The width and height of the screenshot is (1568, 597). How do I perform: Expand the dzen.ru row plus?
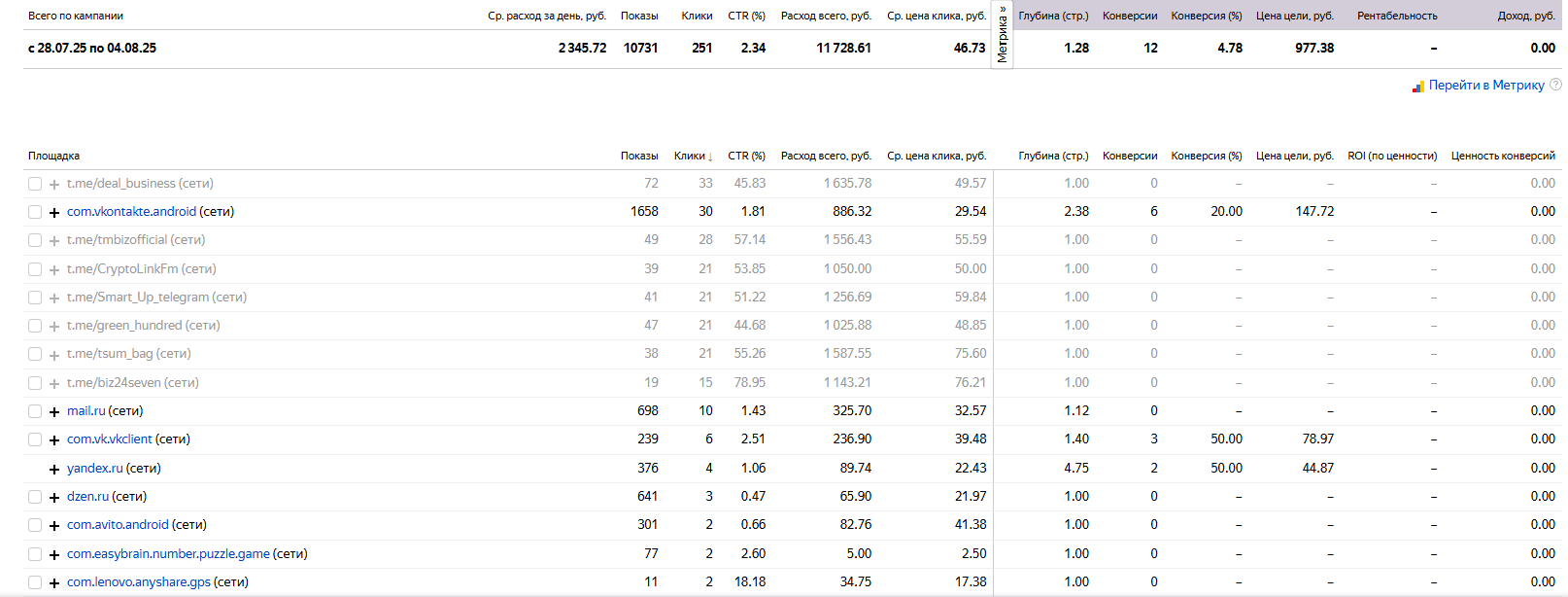pos(54,497)
